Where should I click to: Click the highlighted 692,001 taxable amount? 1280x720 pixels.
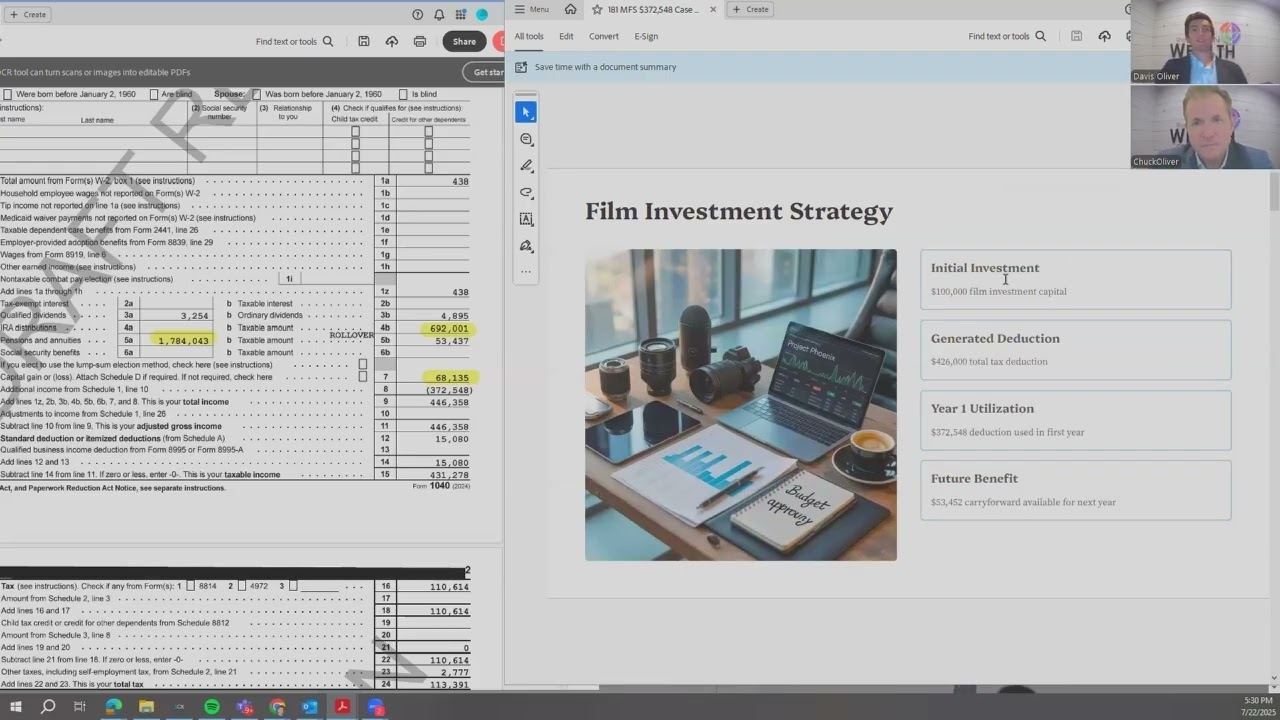pyautogui.click(x=448, y=328)
